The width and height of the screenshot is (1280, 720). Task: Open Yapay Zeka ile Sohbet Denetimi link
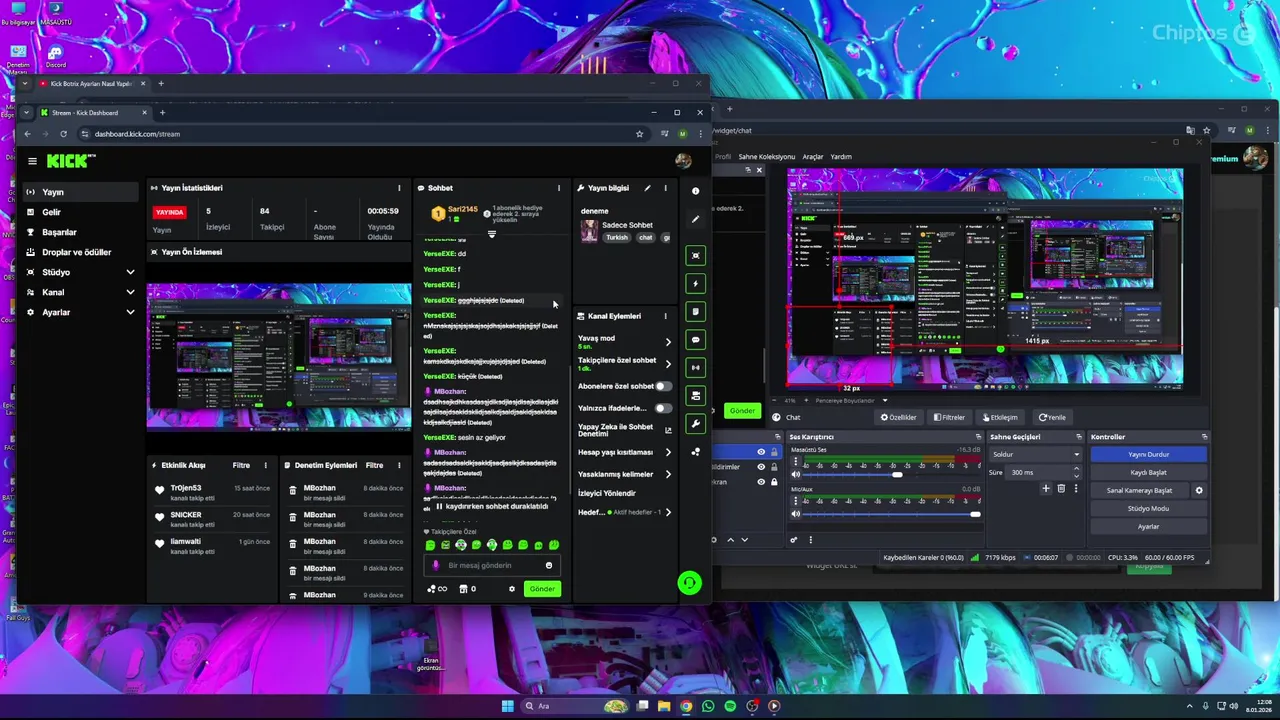pyautogui.click(x=625, y=430)
